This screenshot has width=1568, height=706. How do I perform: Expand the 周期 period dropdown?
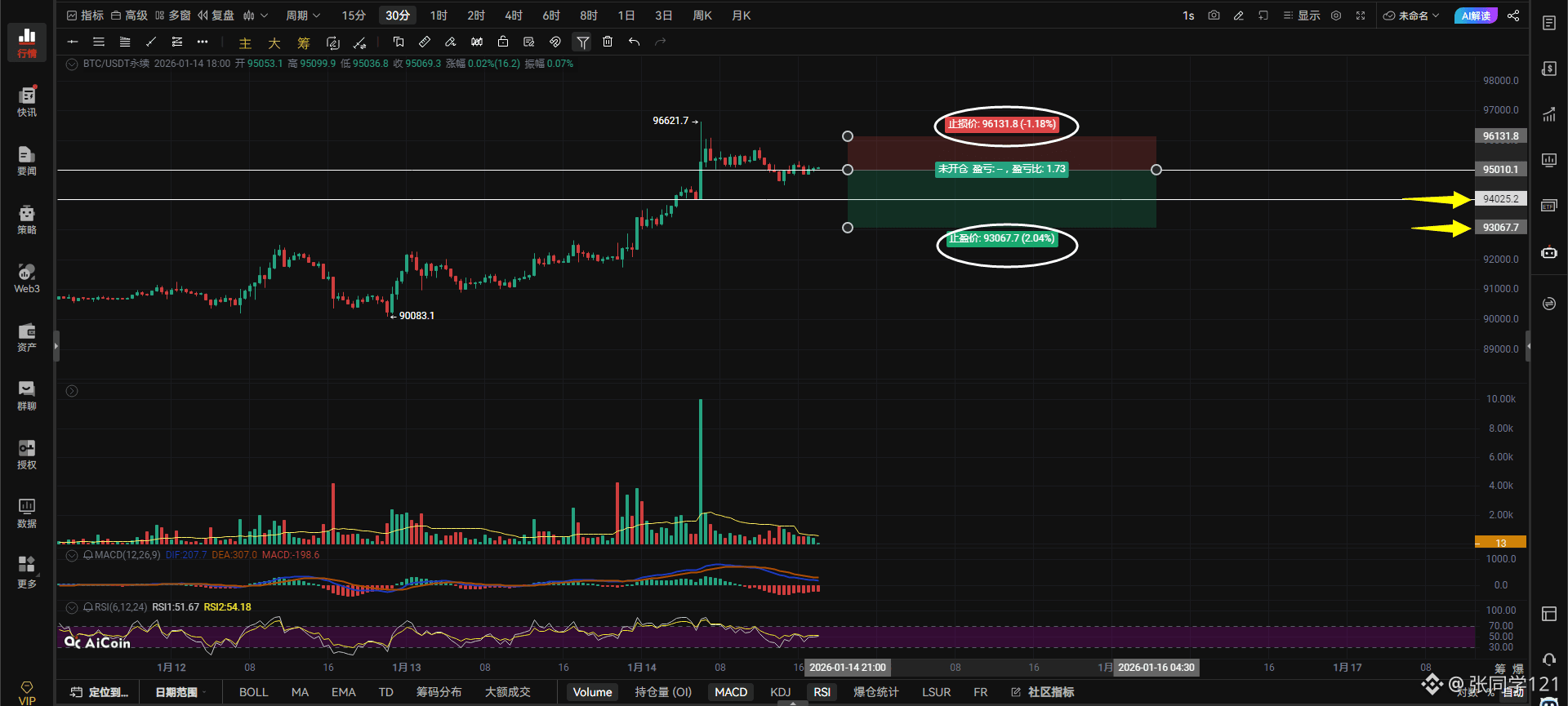[303, 16]
